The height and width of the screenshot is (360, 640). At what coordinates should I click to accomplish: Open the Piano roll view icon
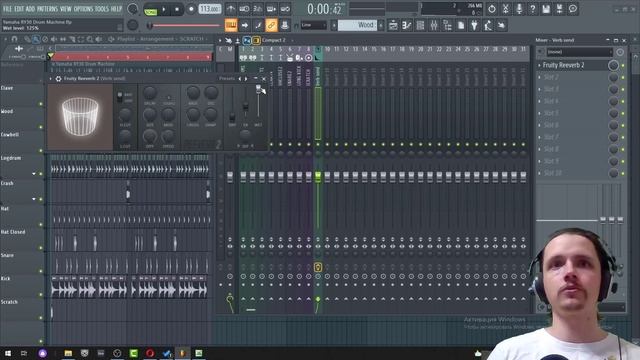tap(407, 25)
